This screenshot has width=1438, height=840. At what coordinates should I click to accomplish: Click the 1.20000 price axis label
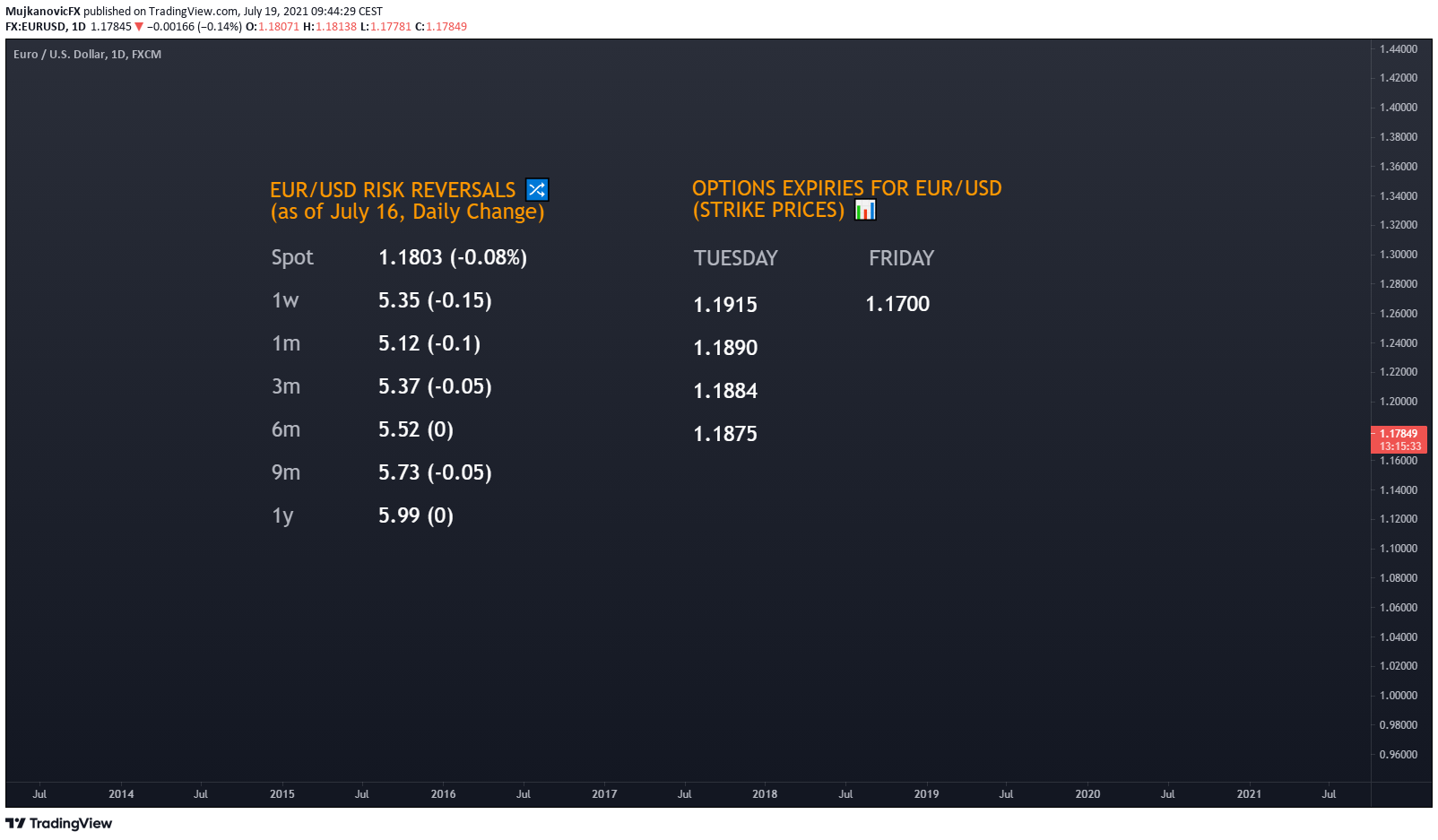tap(1399, 402)
